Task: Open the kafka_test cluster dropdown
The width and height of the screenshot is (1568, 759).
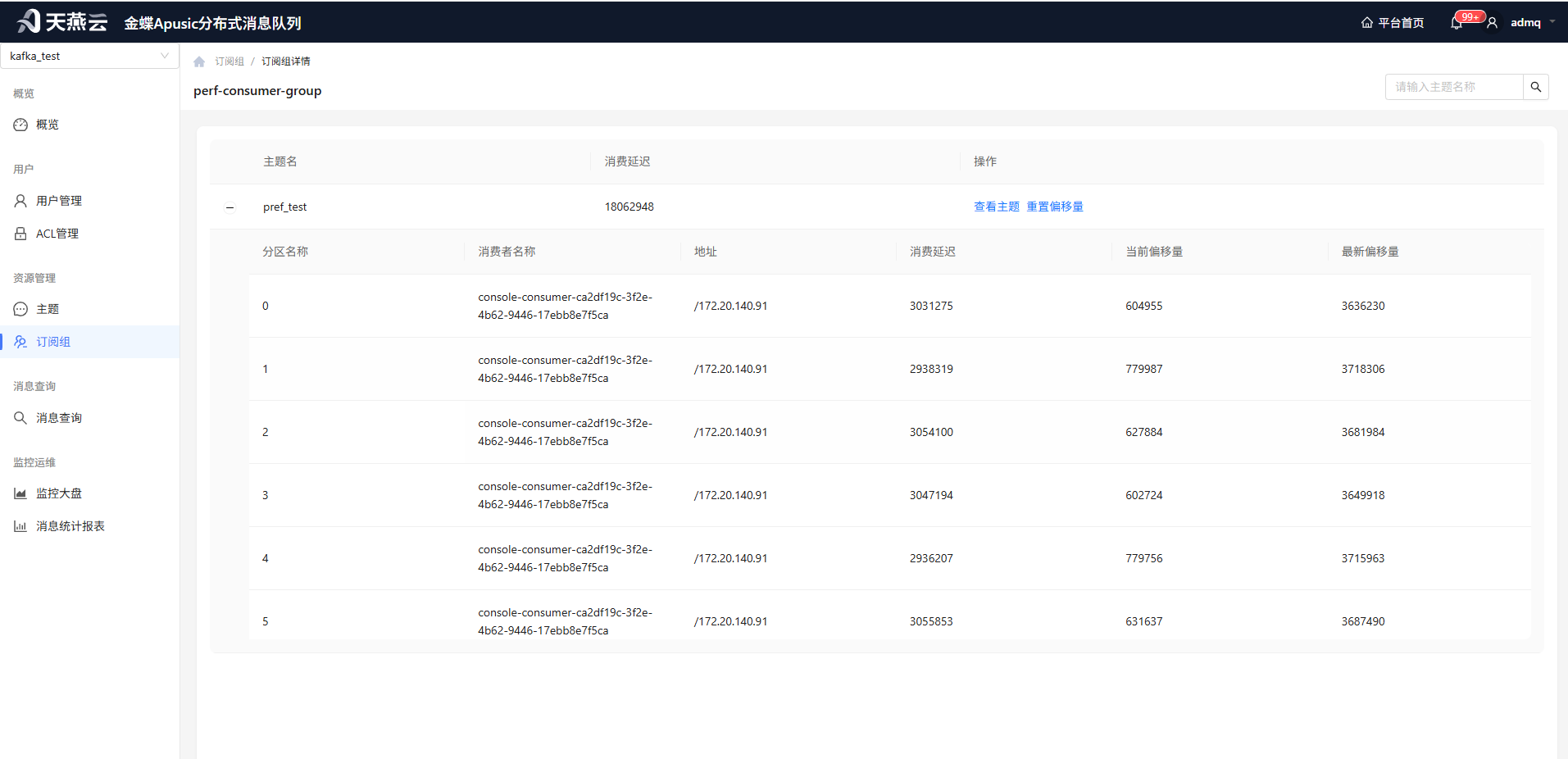Action: 89,56
